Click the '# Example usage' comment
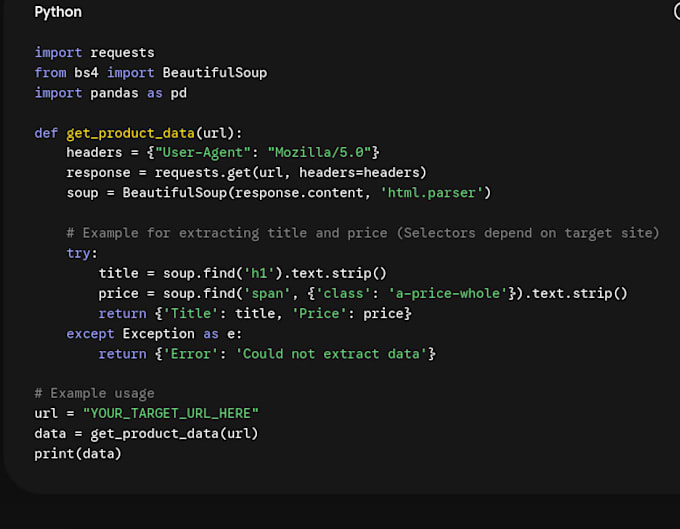Screen dimensions: 680x529 [x=95, y=394]
